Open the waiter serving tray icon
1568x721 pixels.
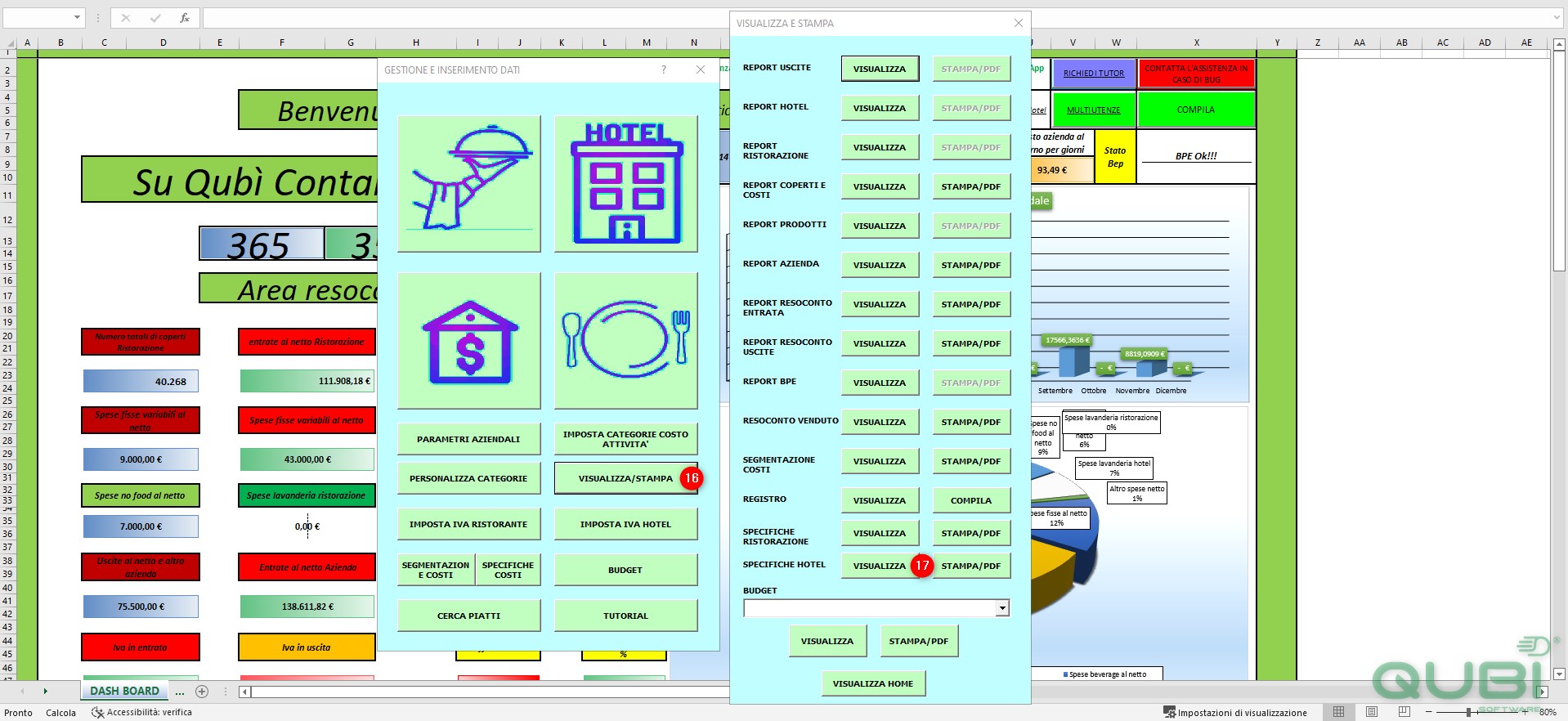pos(469,183)
